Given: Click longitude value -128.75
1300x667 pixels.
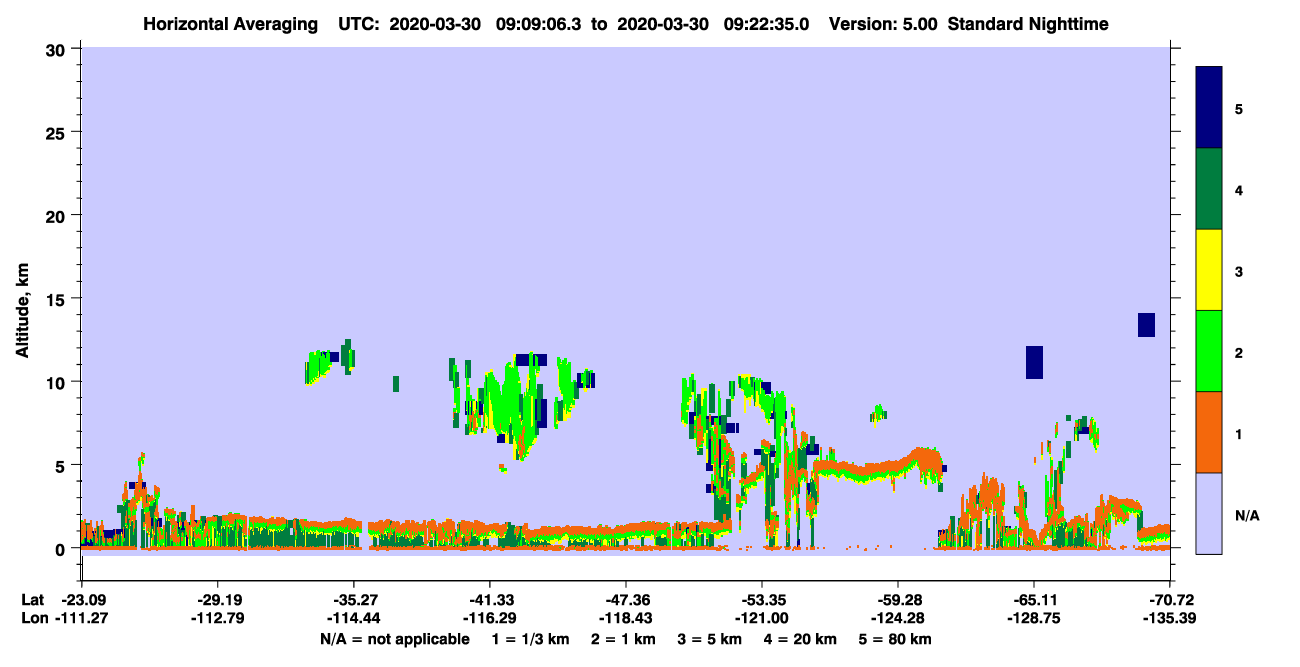Looking at the screenshot, I should [x=1034, y=618].
